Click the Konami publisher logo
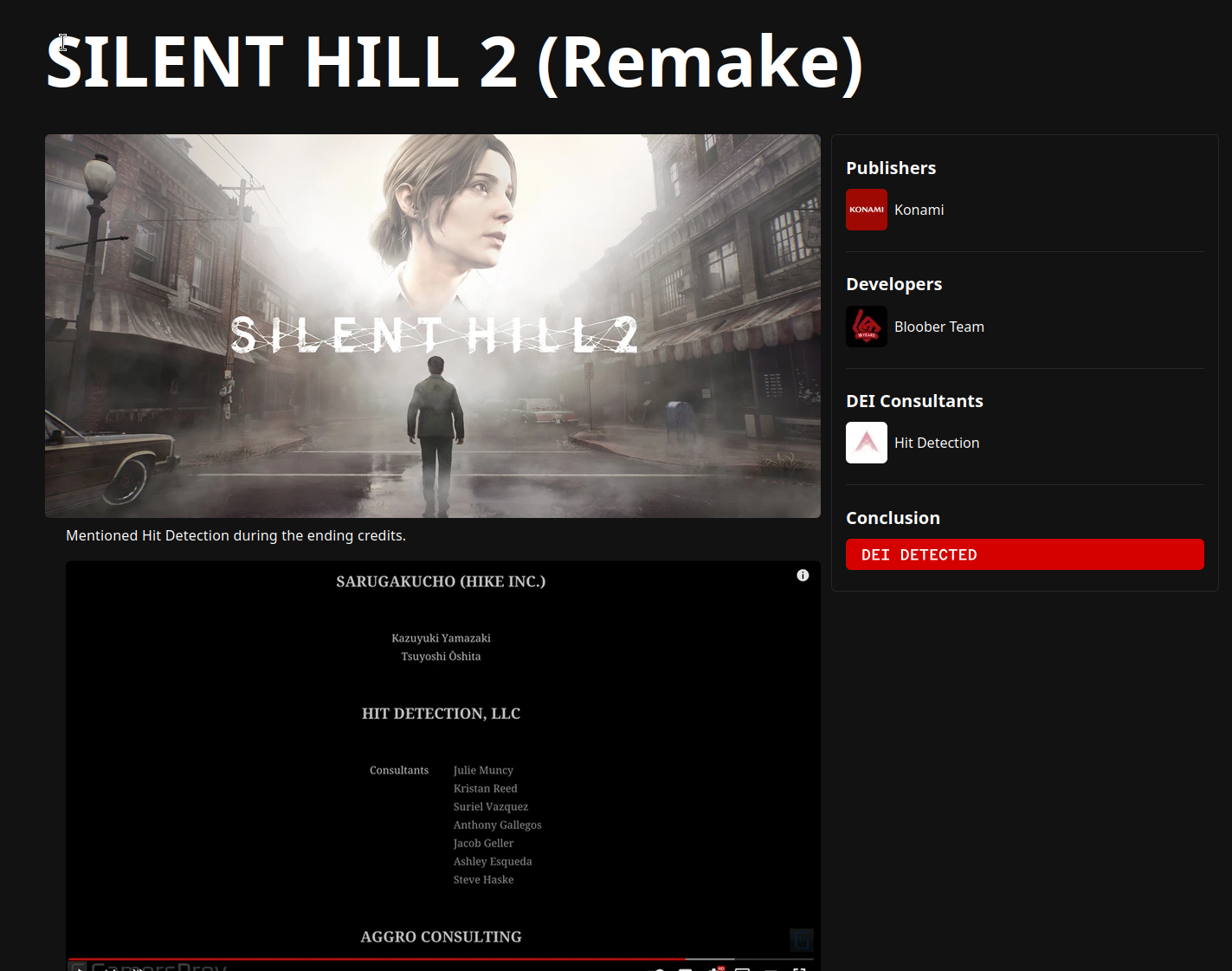The image size is (1232, 971). (867, 210)
